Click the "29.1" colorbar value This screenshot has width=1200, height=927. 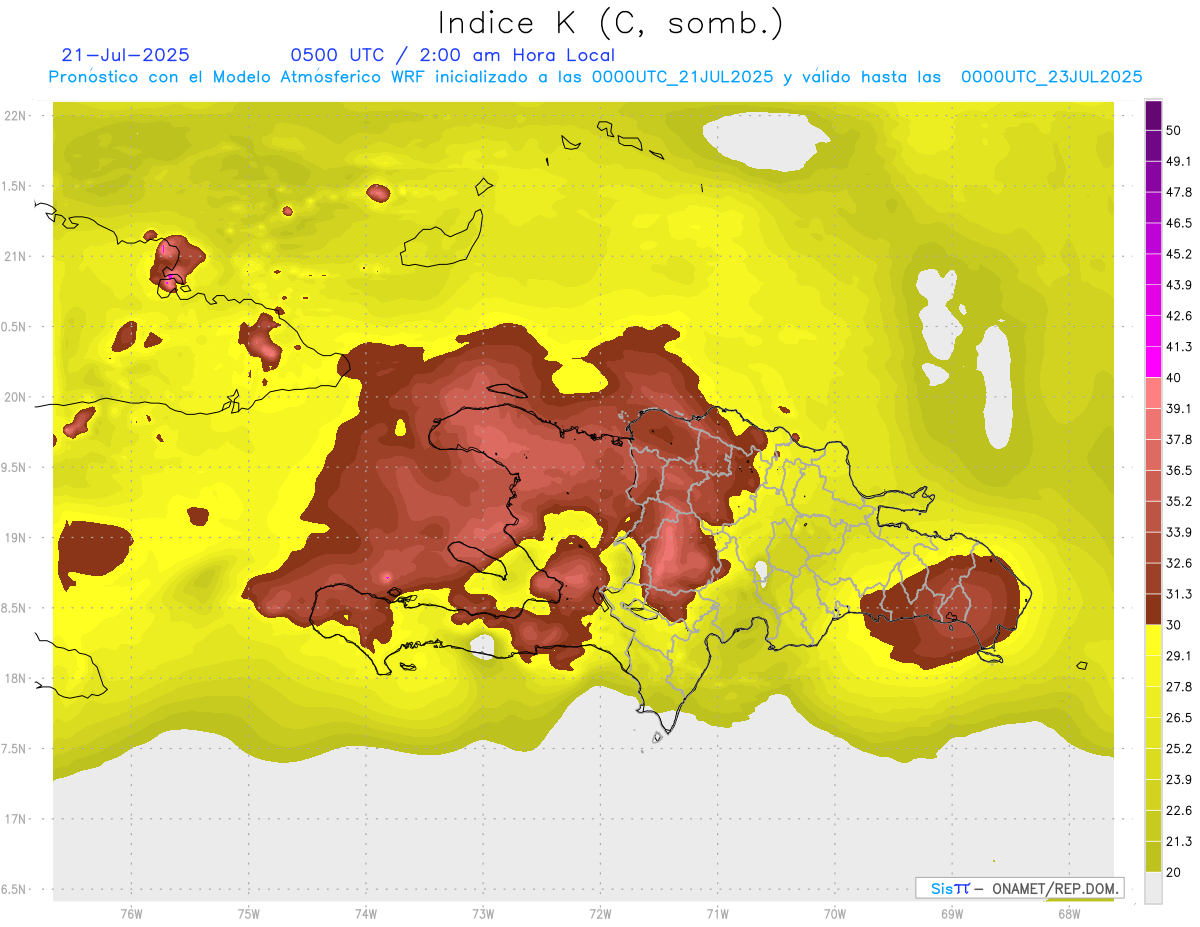1179,655
